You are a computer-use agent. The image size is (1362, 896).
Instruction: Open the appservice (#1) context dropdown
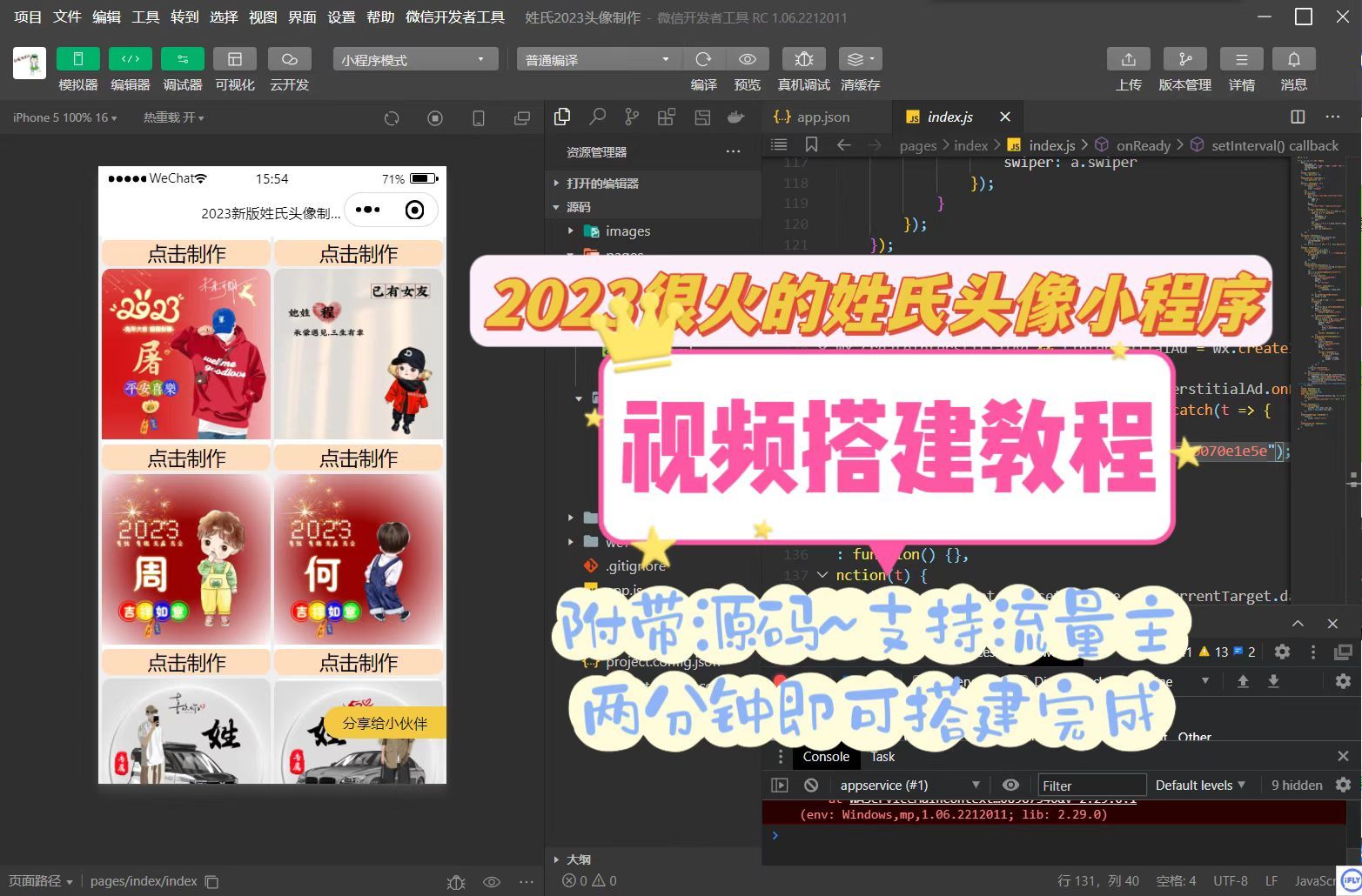(x=909, y=785)
